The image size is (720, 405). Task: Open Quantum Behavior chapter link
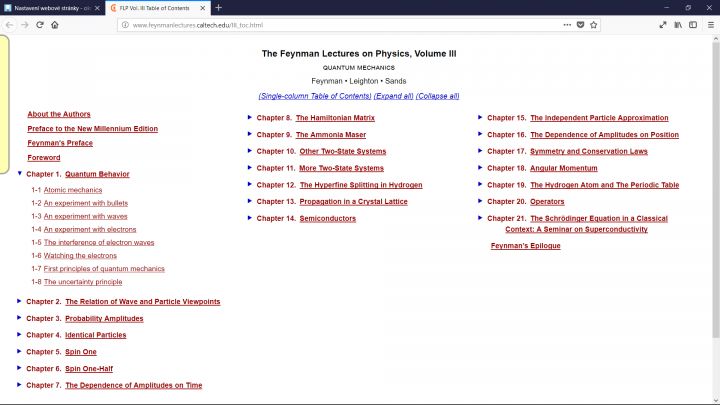tap(97, 174)
